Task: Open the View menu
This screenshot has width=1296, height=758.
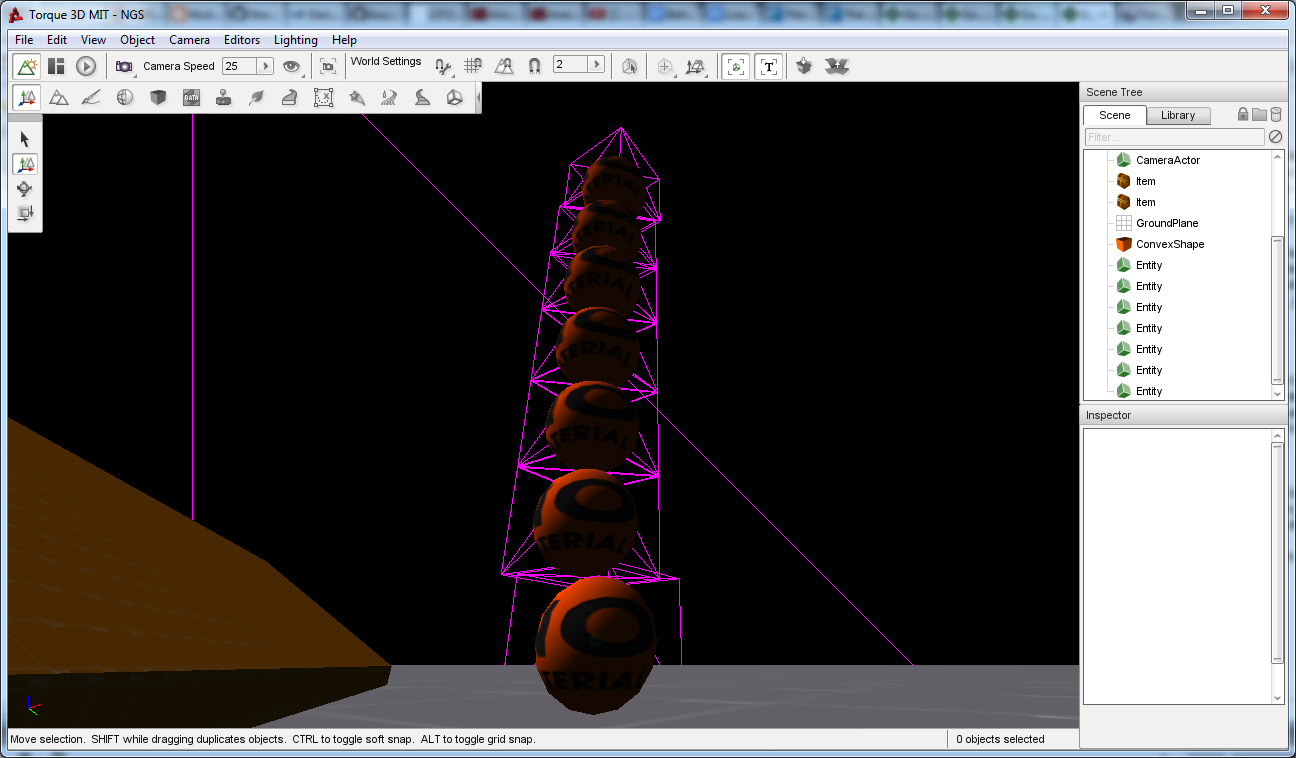Action: point(93,40)
